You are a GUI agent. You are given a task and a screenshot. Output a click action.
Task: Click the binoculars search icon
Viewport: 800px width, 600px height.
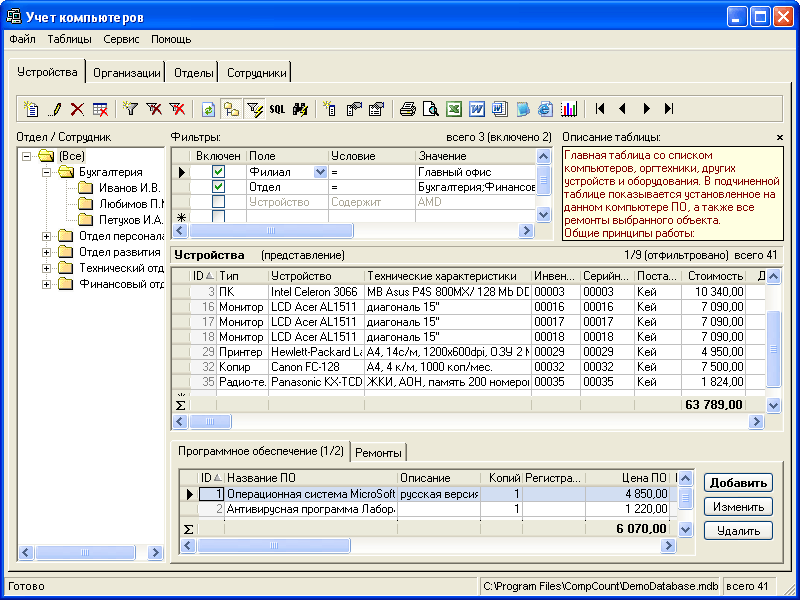tap(299, 109)
